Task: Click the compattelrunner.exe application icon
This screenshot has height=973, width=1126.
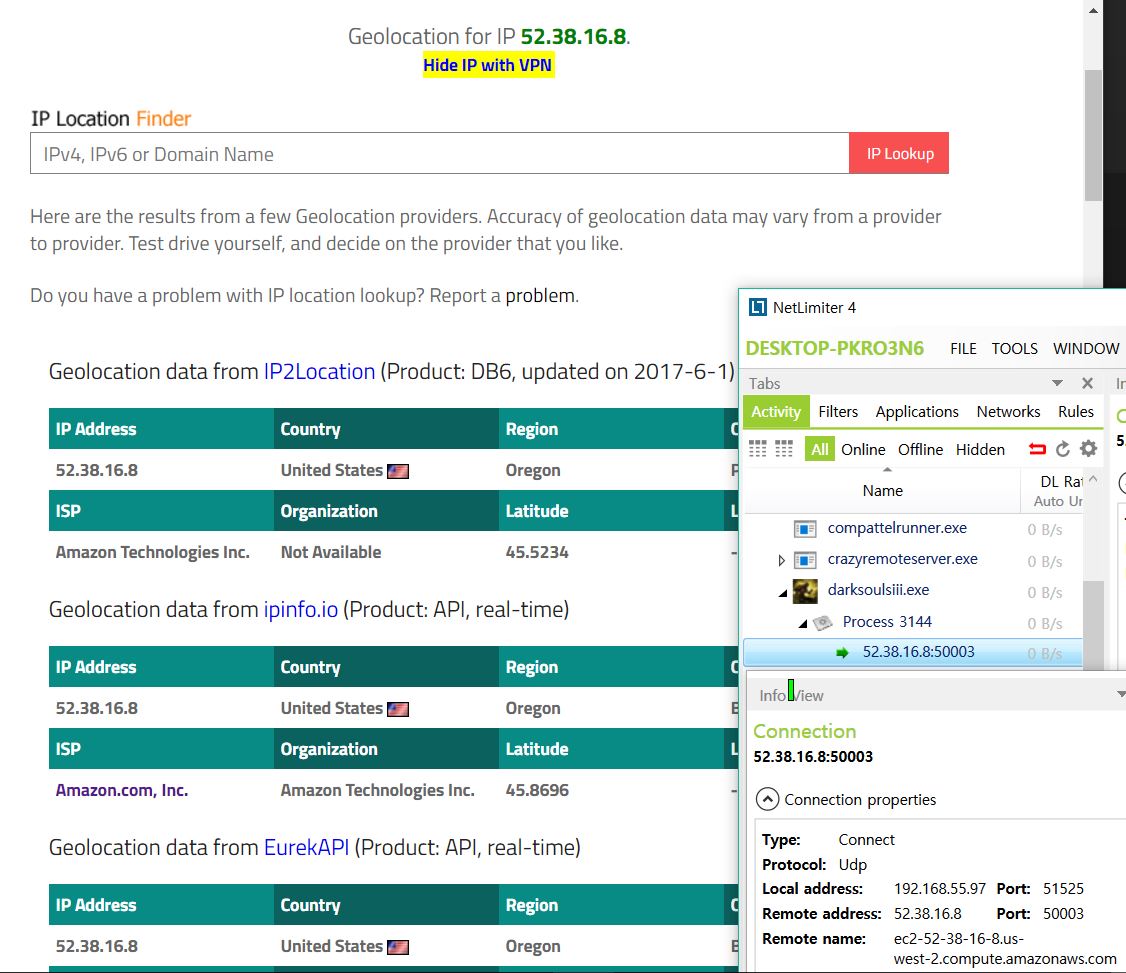Action: pos(805,529)
